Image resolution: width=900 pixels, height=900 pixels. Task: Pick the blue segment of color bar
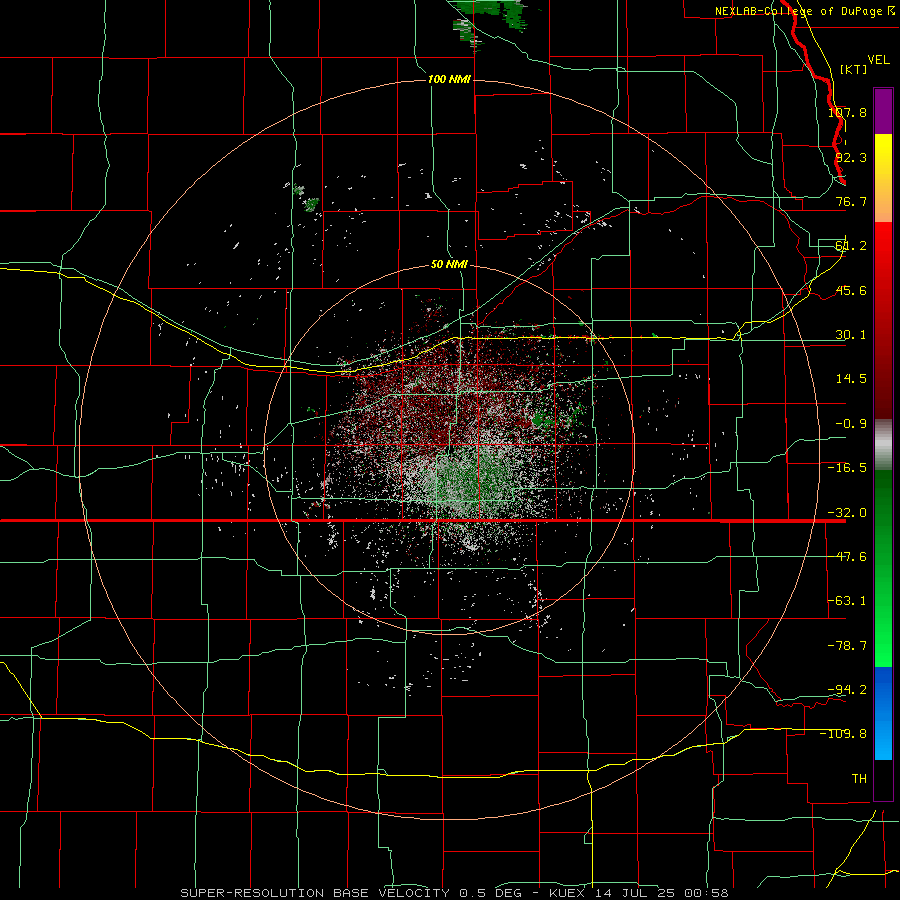click(x=883, y=713)
